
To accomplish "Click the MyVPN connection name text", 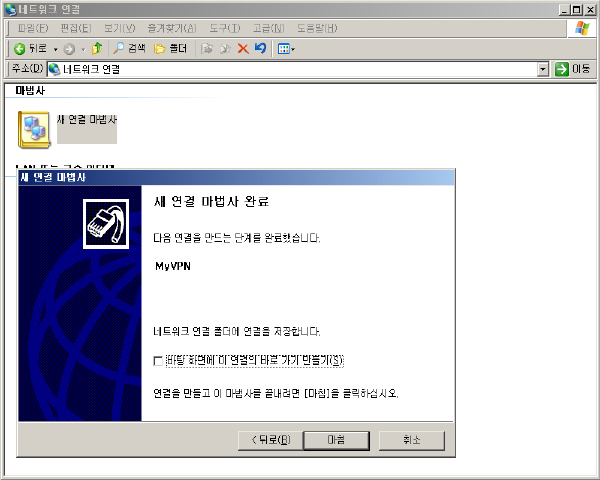I will point(173,266).
